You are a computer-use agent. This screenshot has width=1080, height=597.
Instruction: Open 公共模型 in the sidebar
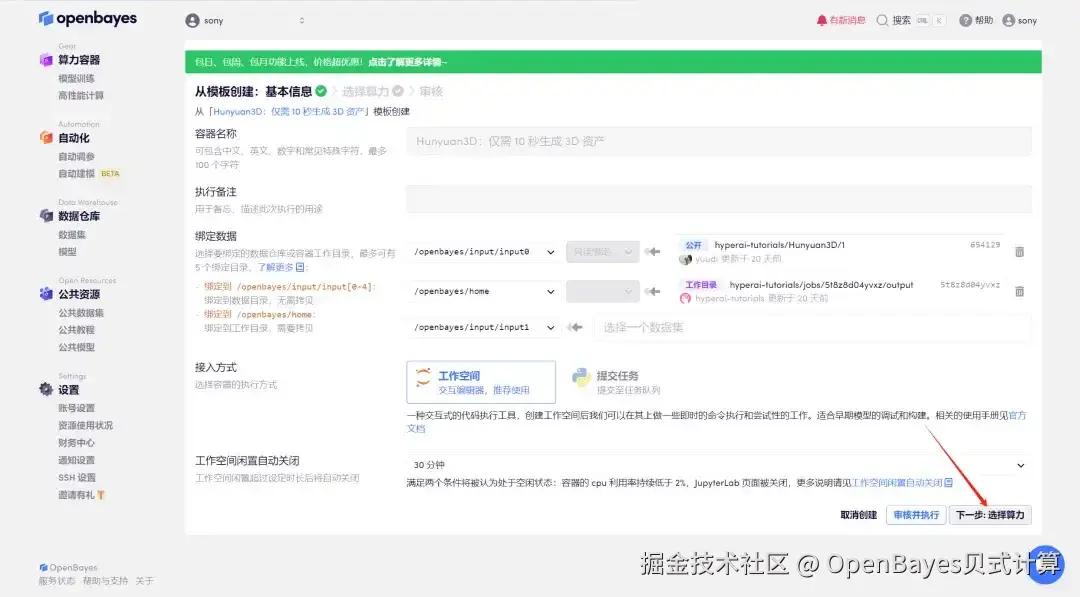76,347
